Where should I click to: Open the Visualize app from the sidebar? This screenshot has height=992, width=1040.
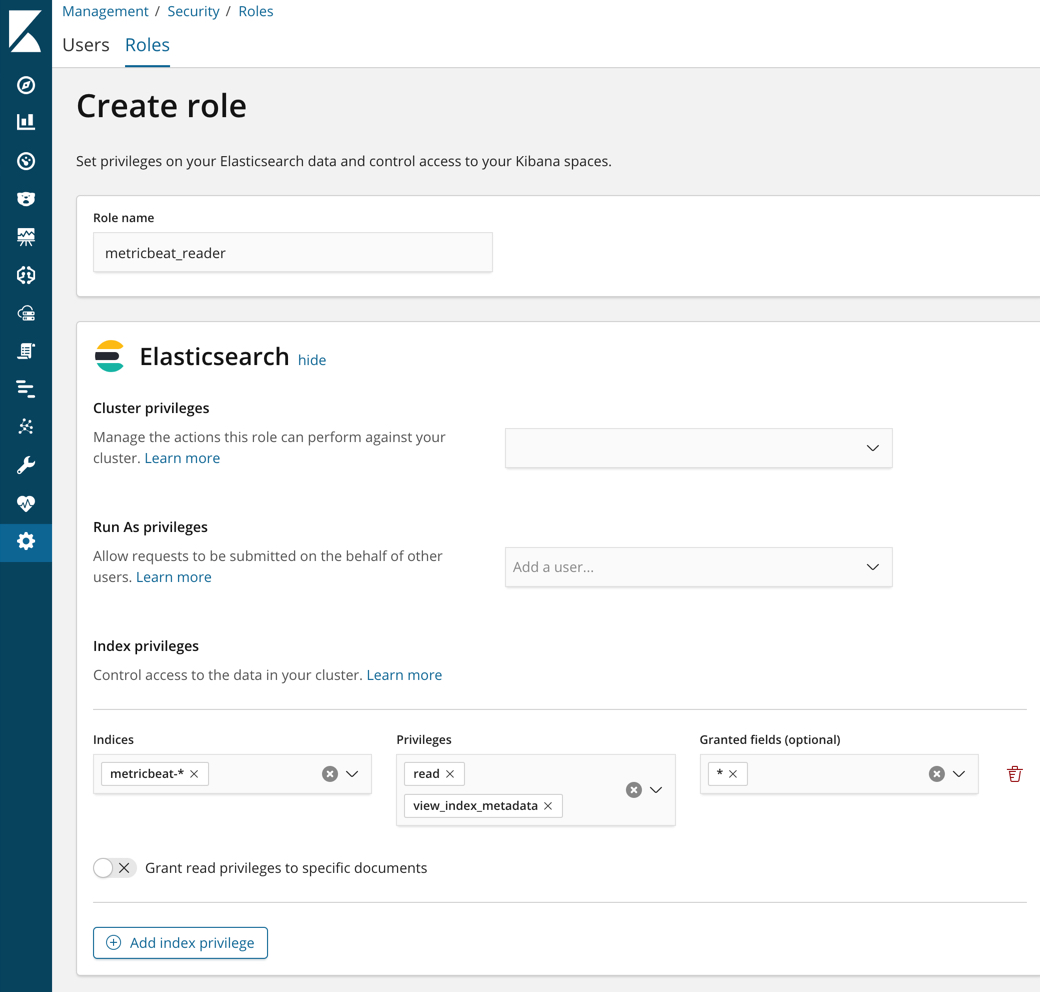coord(24,122)
